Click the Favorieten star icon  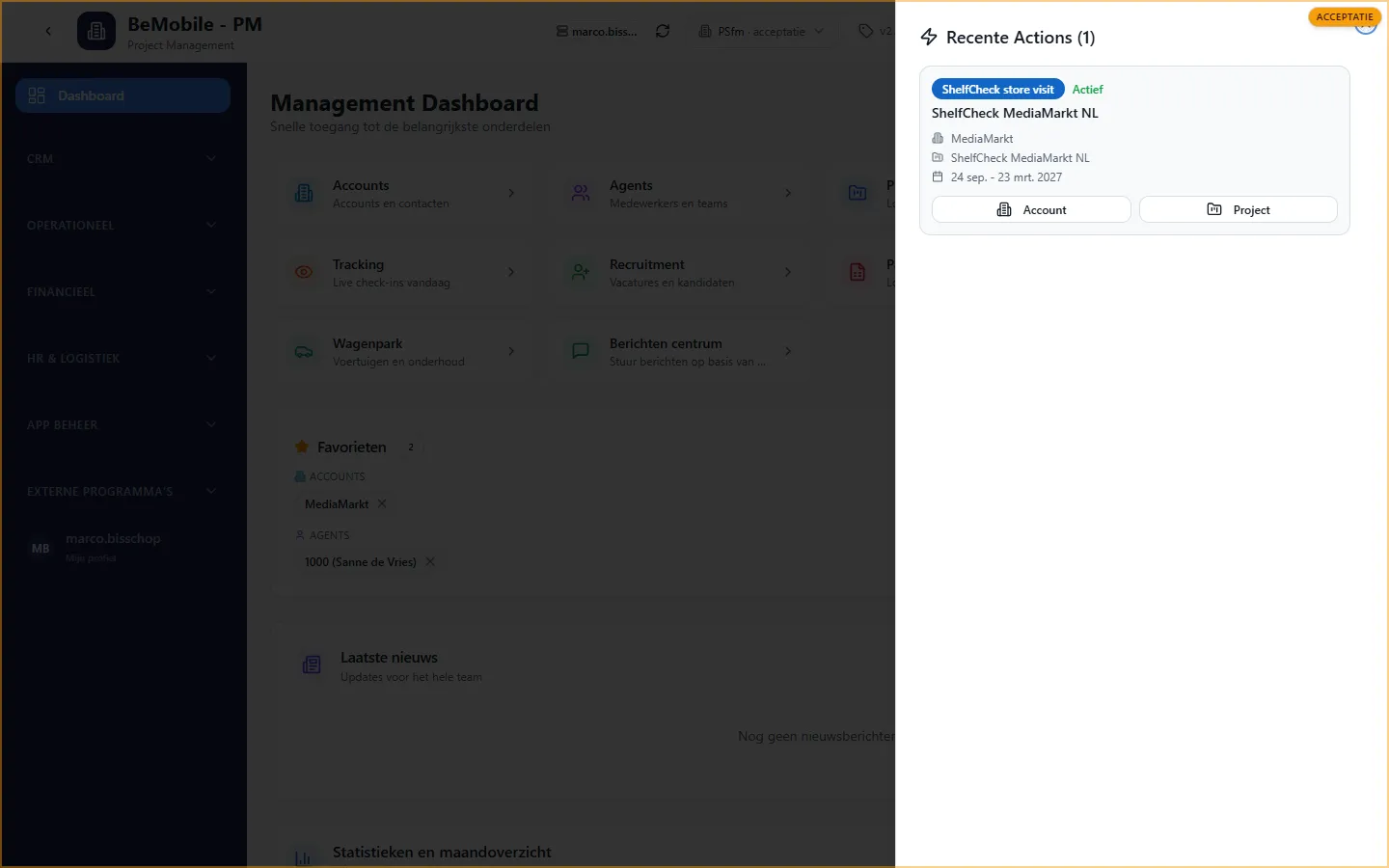302,447
